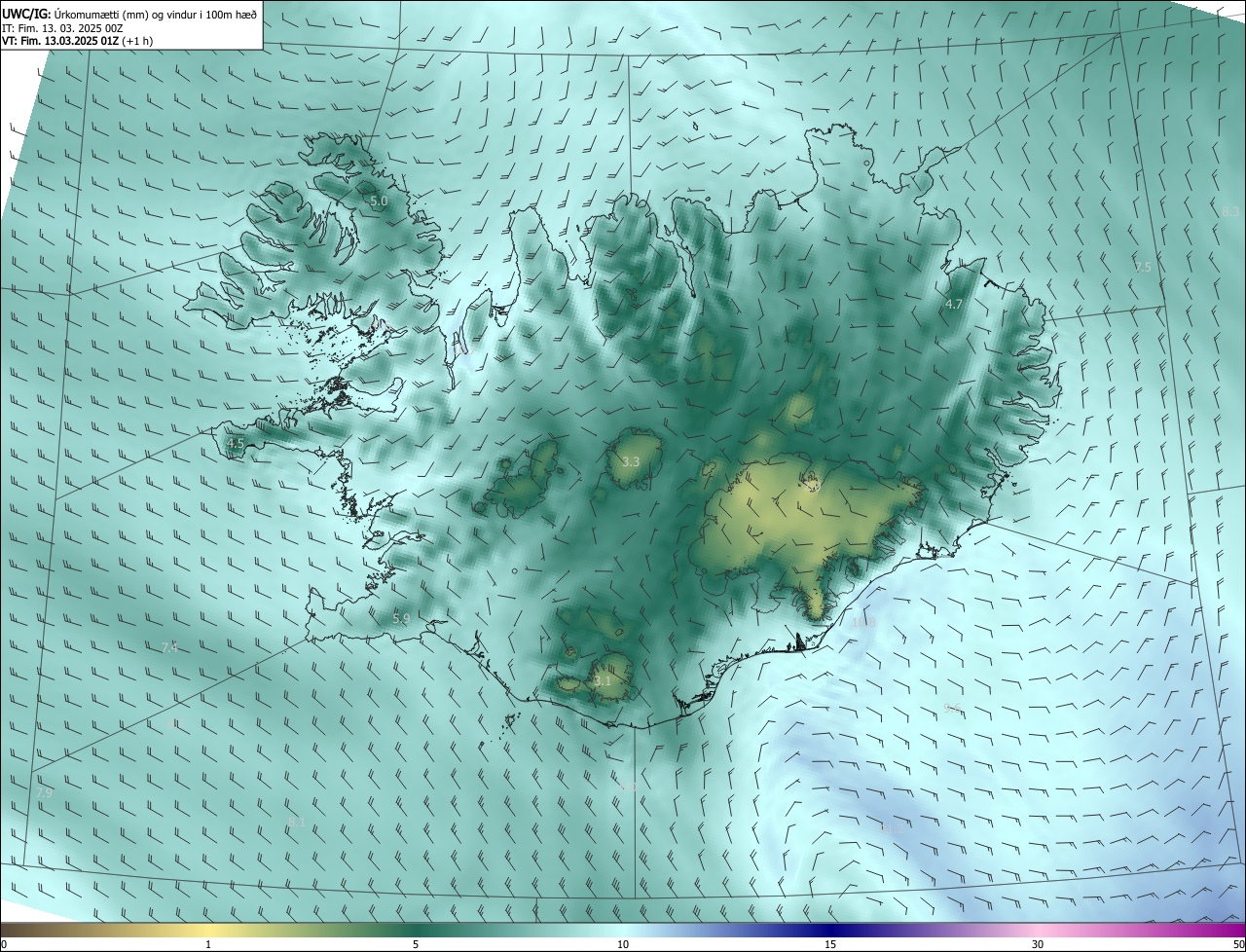Viewport: 1246px width, 952px height.
Task: Click the 15 tick label on the color scale
Action: pyautogui.click(x=830, y=944)
